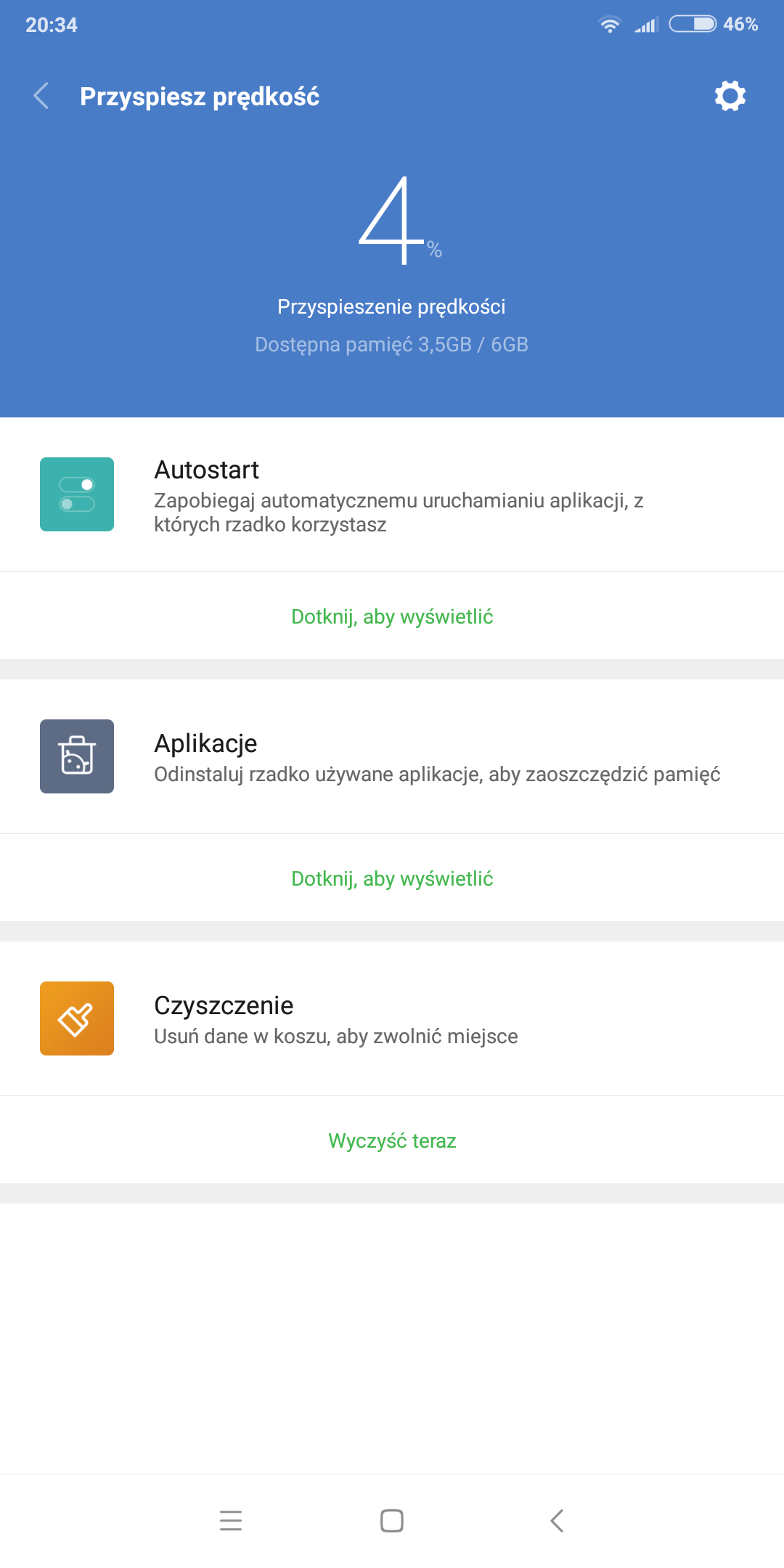Image resolution: width=784 pixels, height=1568 pixels.
Task: Tap the orange Czyszczenie brush icon
Action: pos(77,1018)
